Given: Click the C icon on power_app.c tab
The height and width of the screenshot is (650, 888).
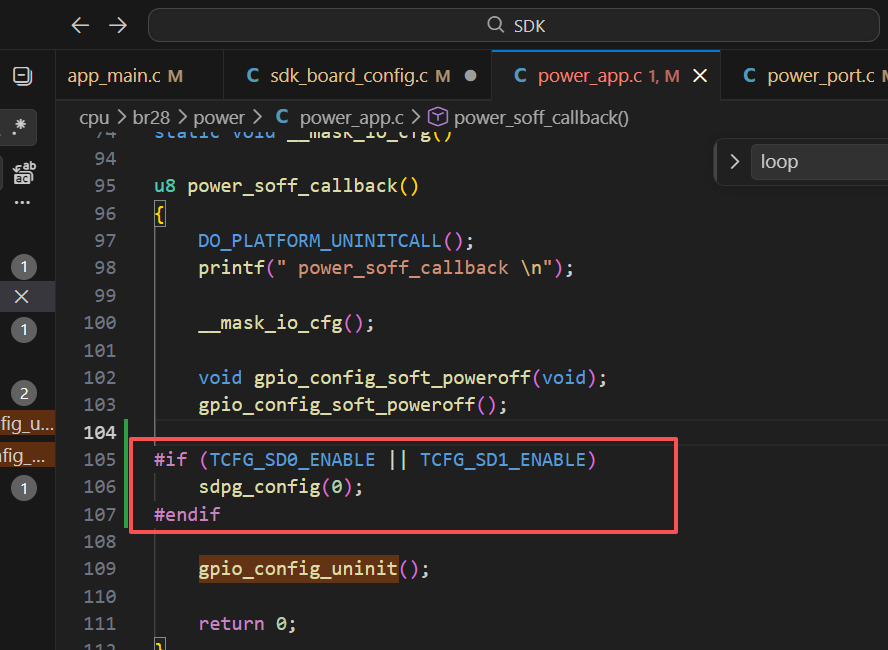Looking at the screenshot, I should coord(520,76).
